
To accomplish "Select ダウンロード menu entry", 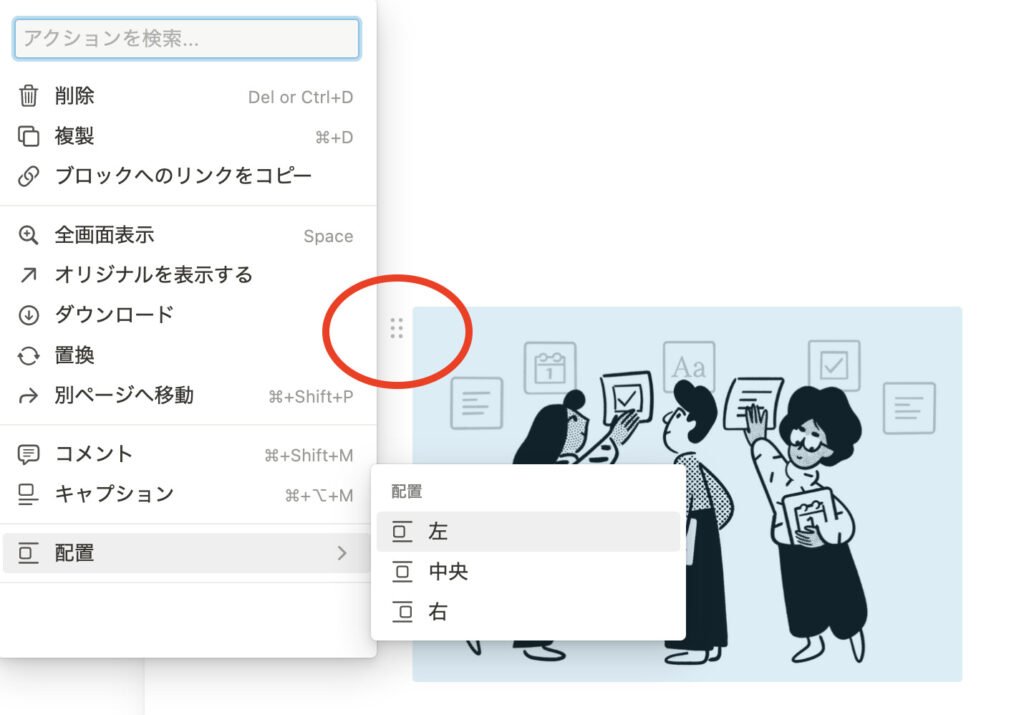I will [x=187, y=315].
